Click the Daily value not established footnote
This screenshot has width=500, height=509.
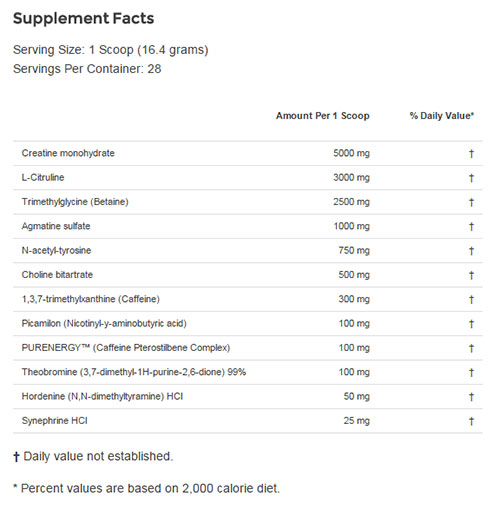[x=93, y=456]
